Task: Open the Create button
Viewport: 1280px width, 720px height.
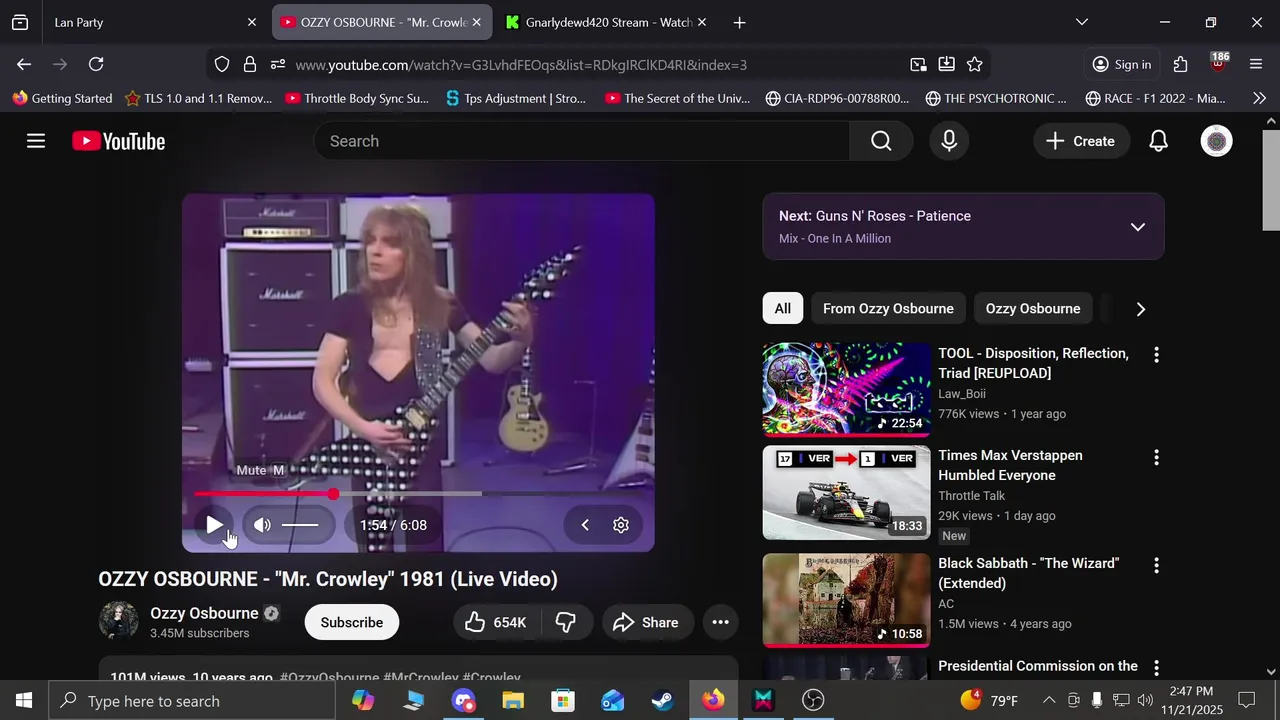Action: tap(1081, 141)
